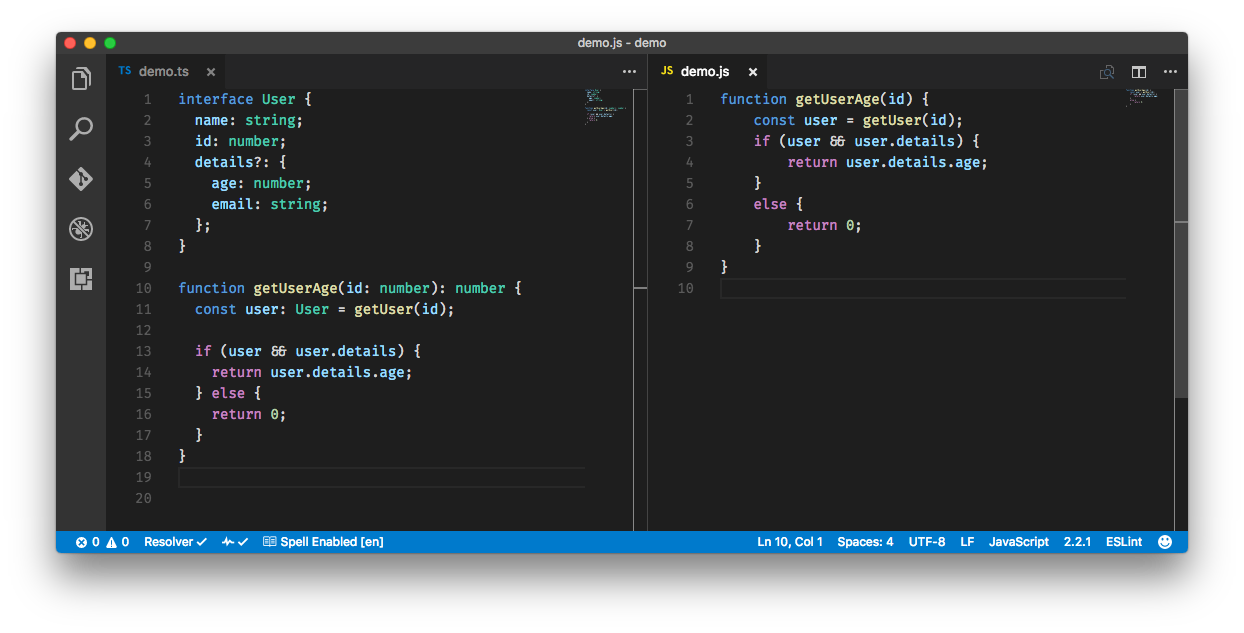
Task: Click 'name: string;' in demo.ts
Action: (249, 120)
